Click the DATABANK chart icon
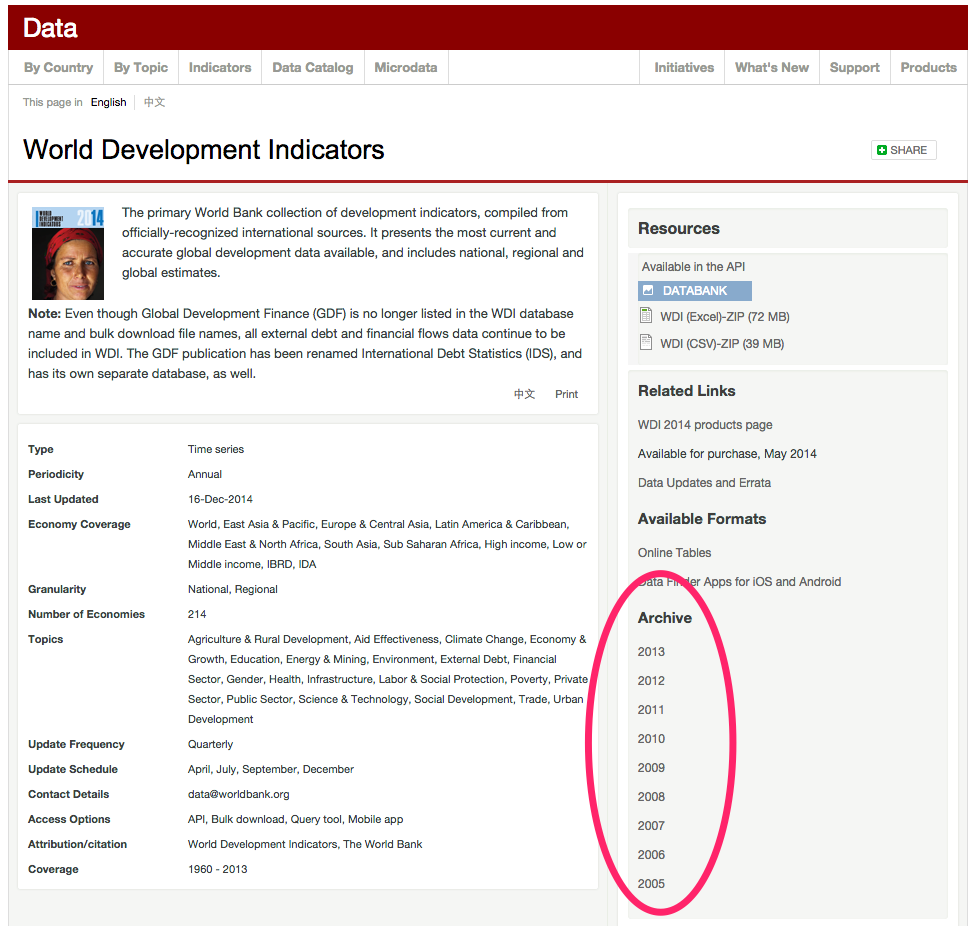 click(x=648, y=290)
